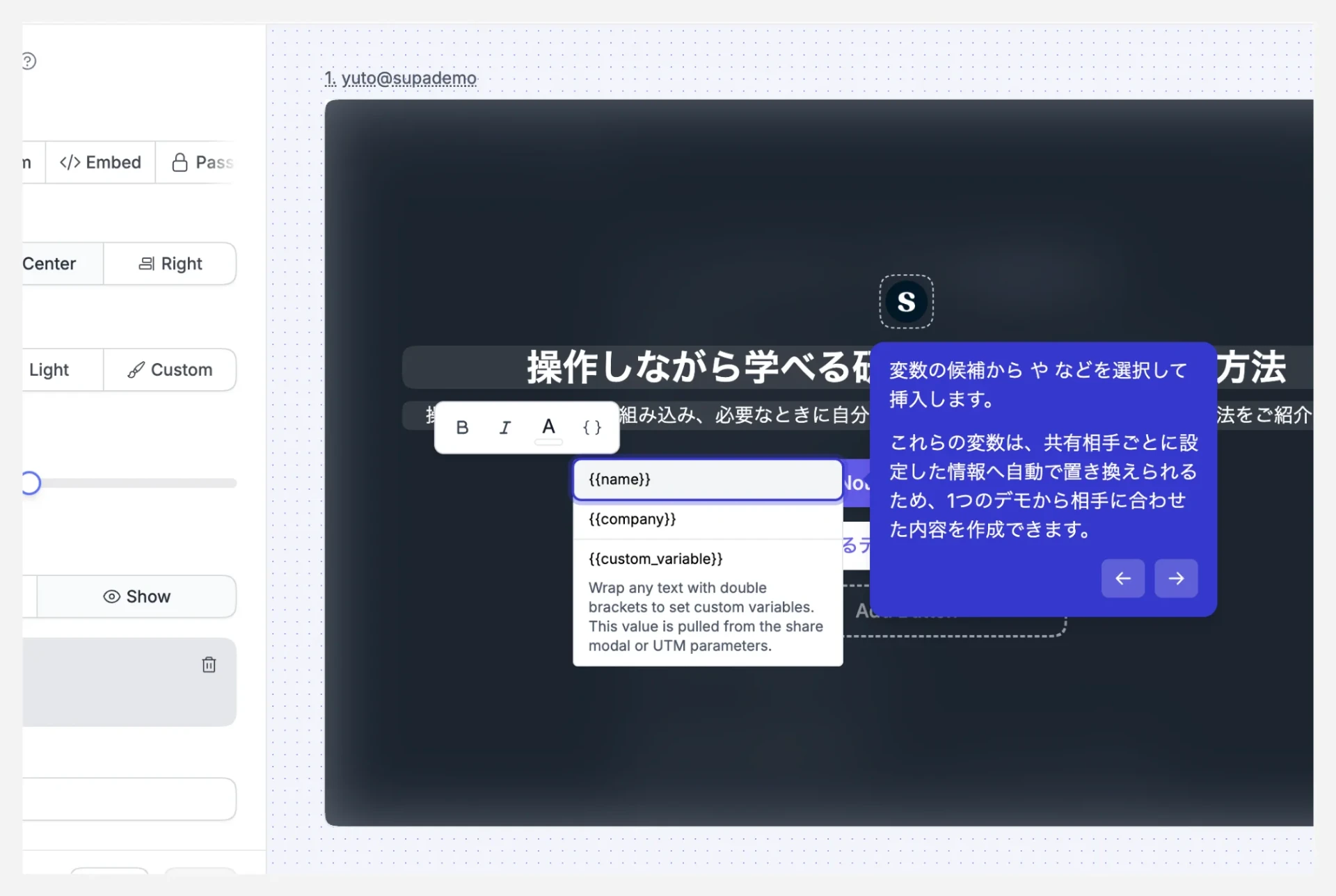Insert the {{name}} variable
The image size is (1336, 896).
point(708,479)
